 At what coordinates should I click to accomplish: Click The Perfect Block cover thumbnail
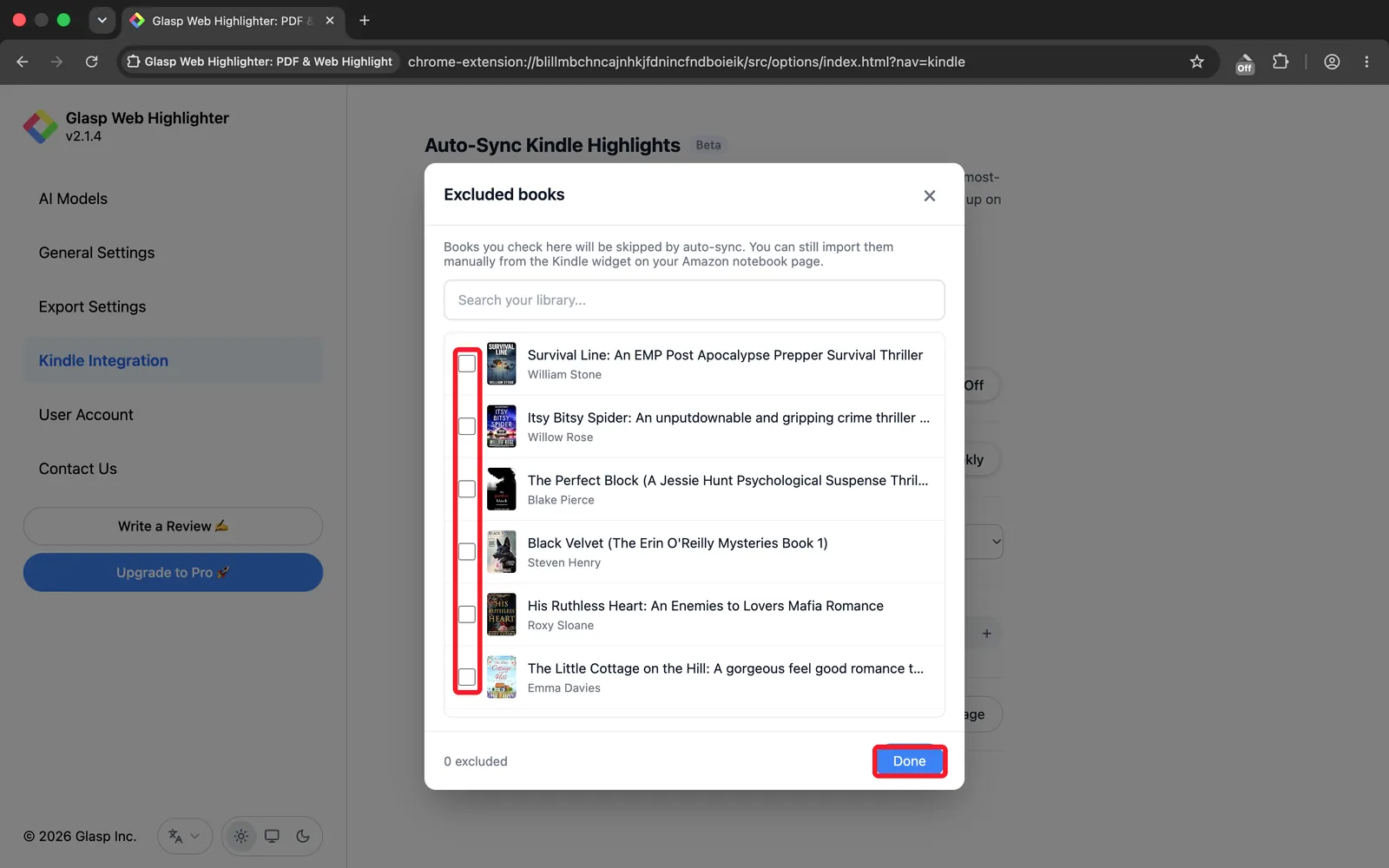coord(501,489)
